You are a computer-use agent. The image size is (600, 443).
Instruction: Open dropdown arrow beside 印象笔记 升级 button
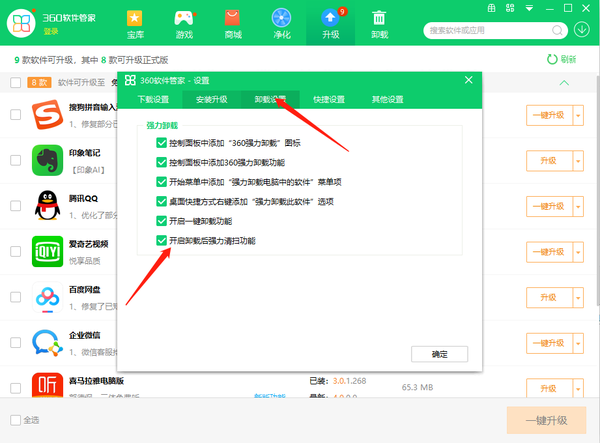coord(577,161)
